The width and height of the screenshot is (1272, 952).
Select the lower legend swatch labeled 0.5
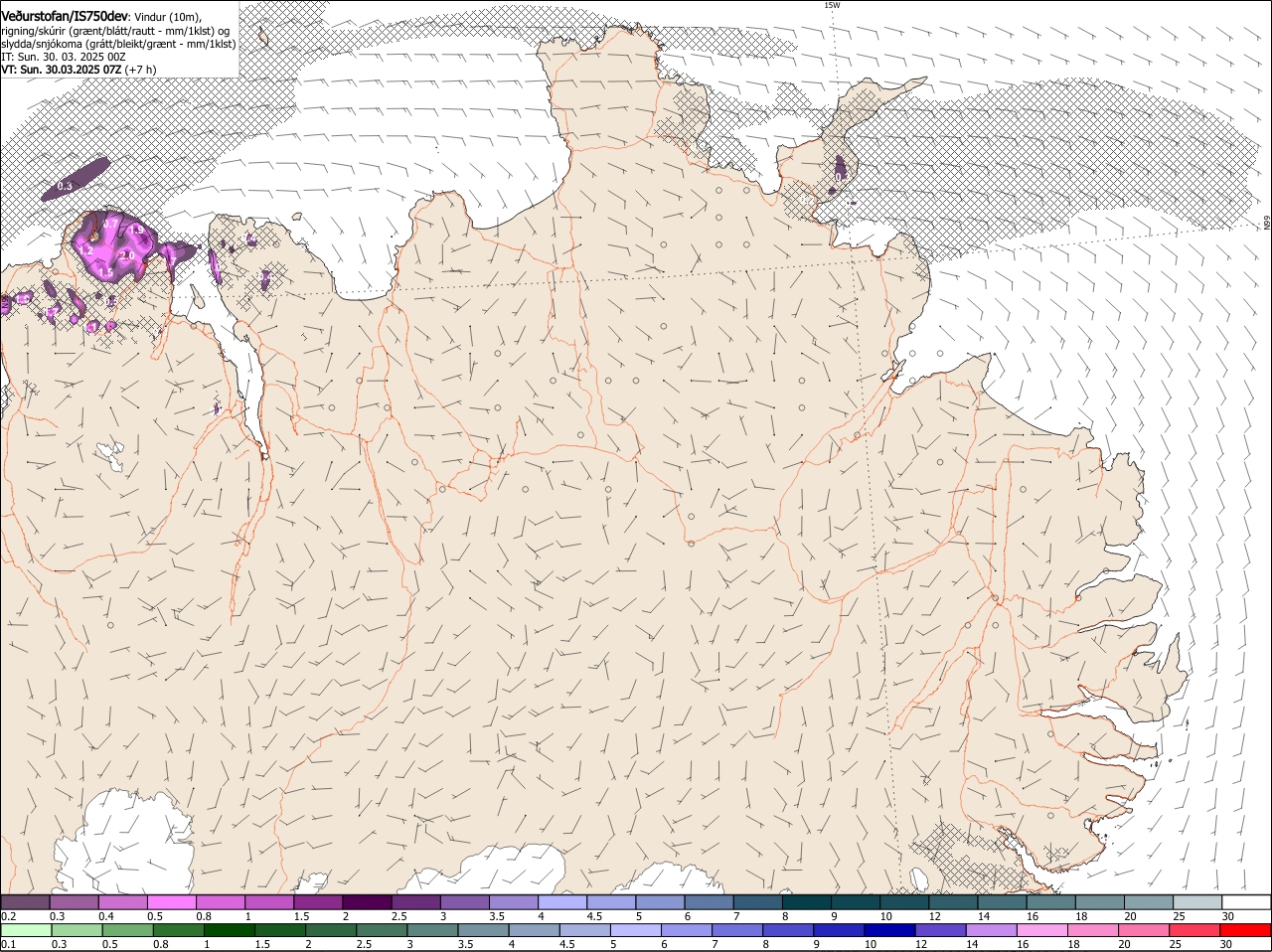click(x=128, y=931)
